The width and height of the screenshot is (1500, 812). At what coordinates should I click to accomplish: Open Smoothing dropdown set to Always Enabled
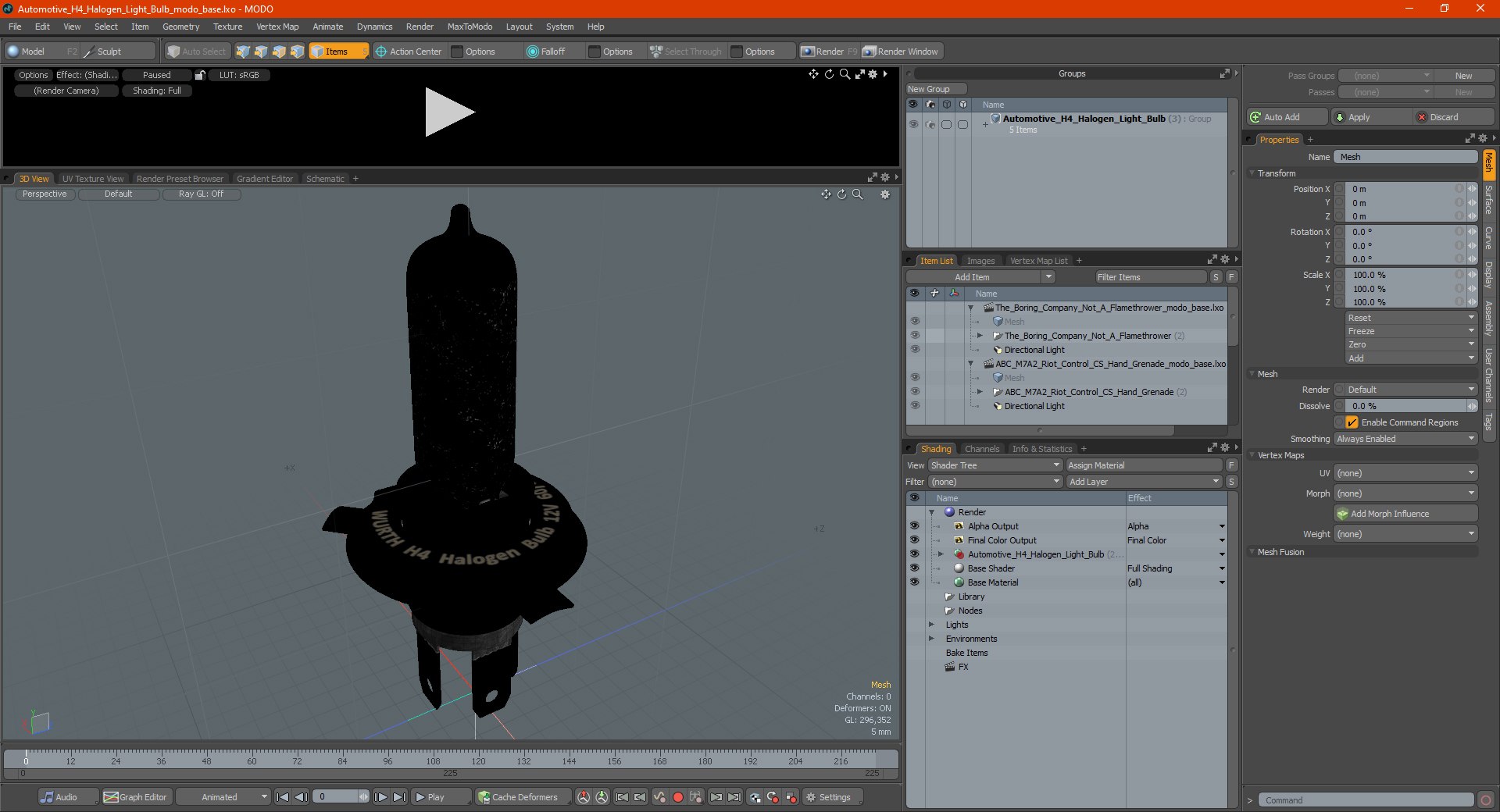pyautogui.click(x=1405, y=439)
